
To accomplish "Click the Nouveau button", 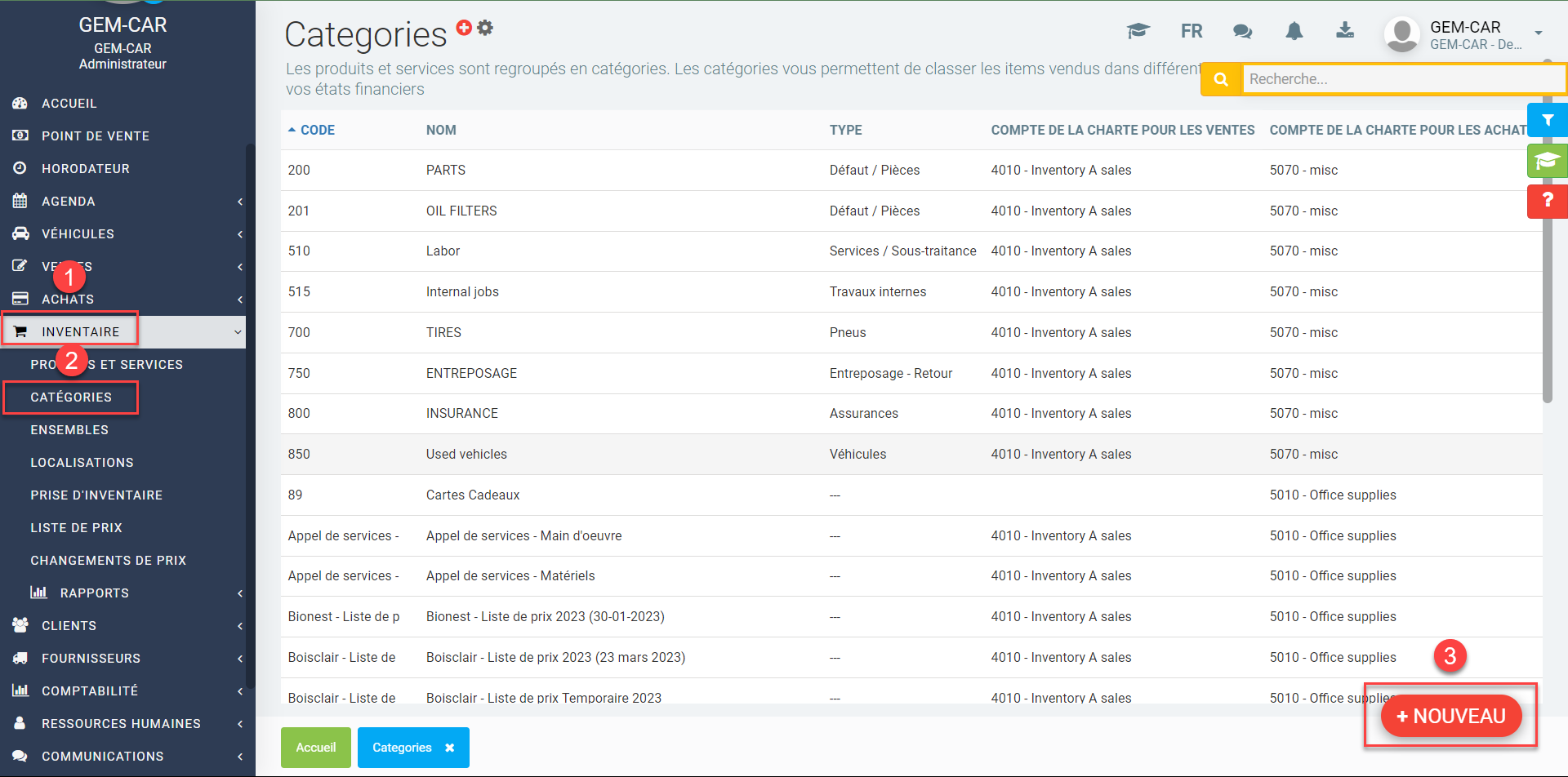I will click(x=1450, y=716).
